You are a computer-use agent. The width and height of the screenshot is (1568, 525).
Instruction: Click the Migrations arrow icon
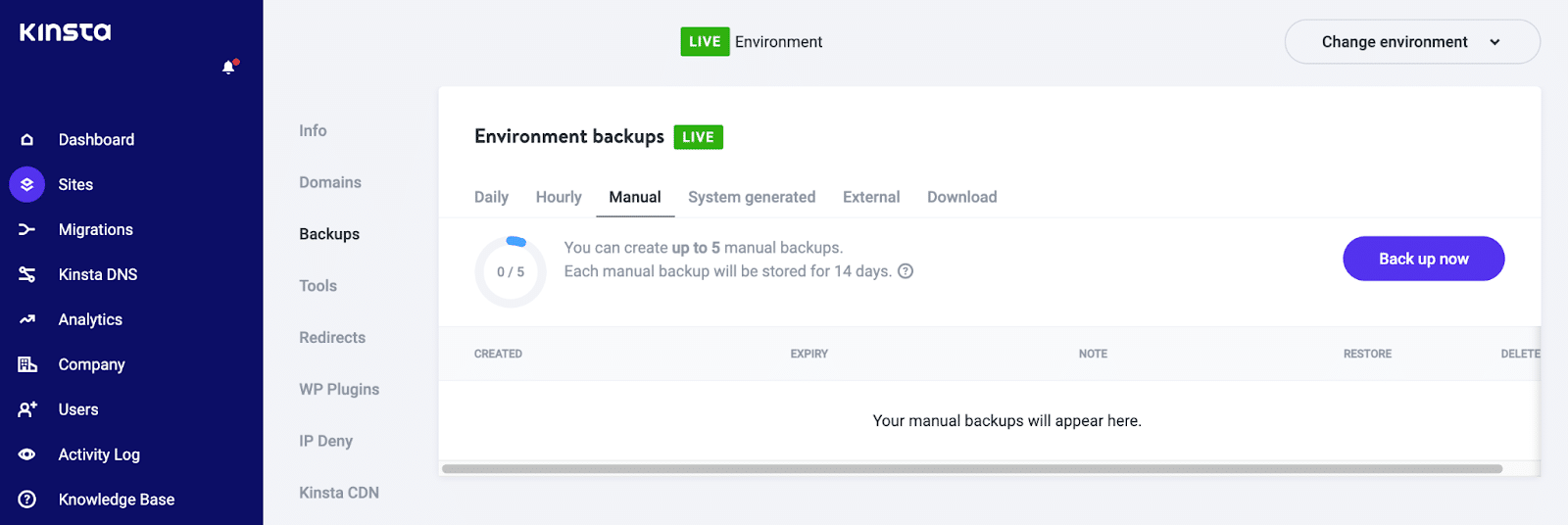point(27,229)
